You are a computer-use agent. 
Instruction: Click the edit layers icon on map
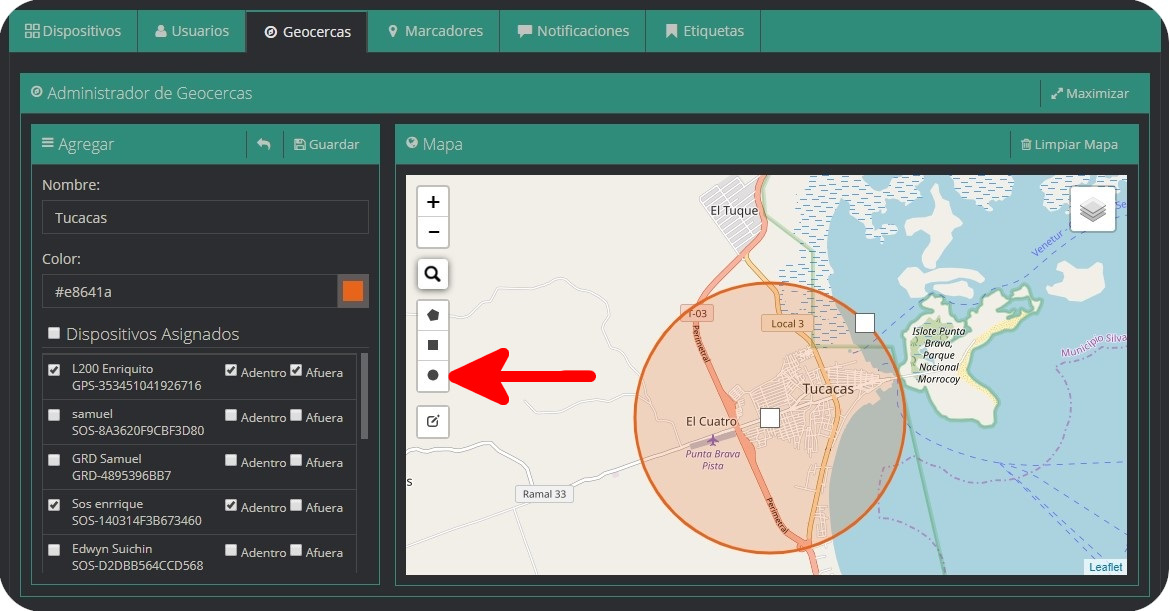click(x=433, y=421)
